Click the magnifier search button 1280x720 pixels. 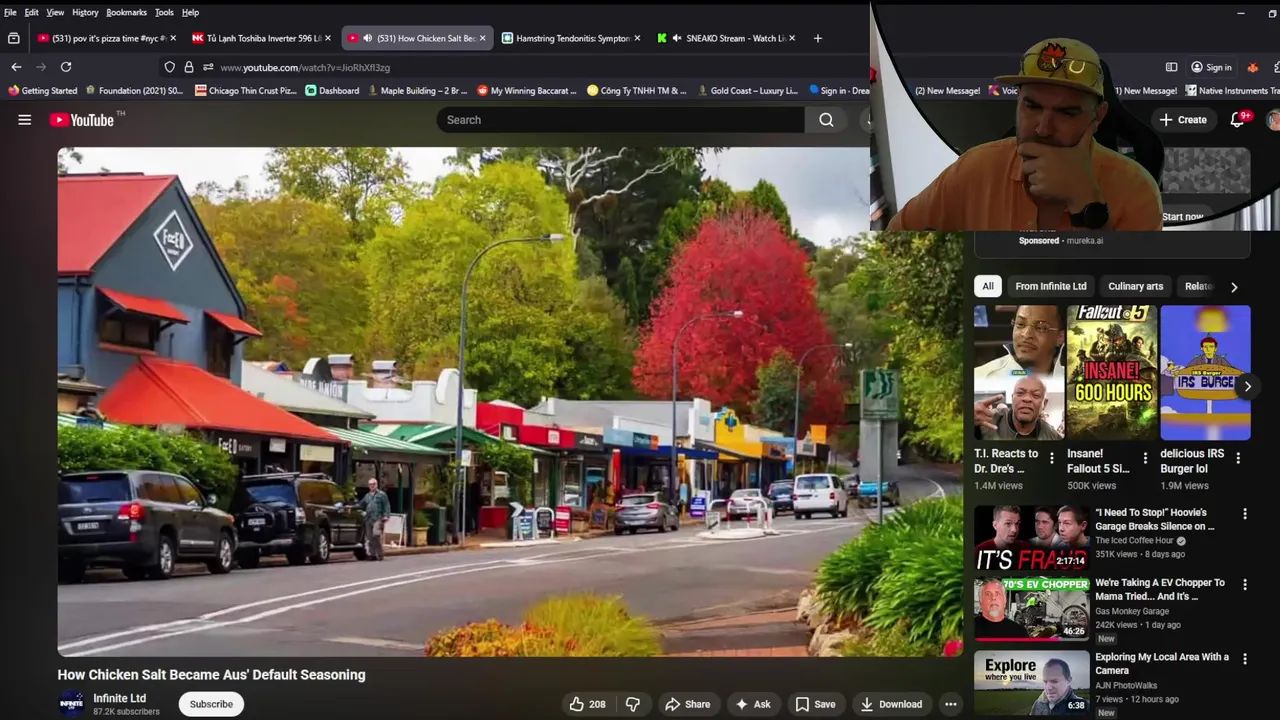pyautogui.click(x=826, y=120)
